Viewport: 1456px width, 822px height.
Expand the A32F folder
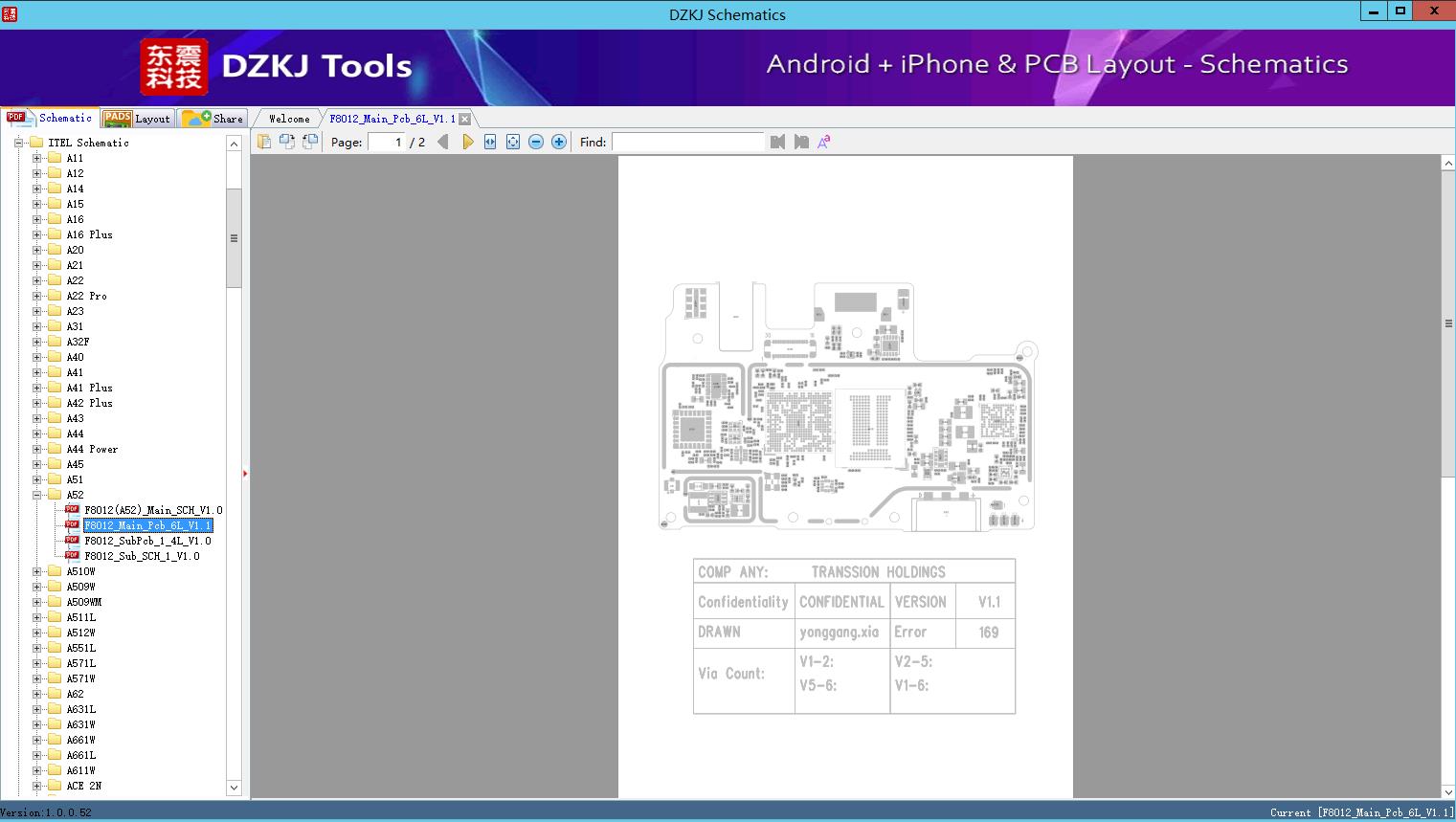point(37,342)
